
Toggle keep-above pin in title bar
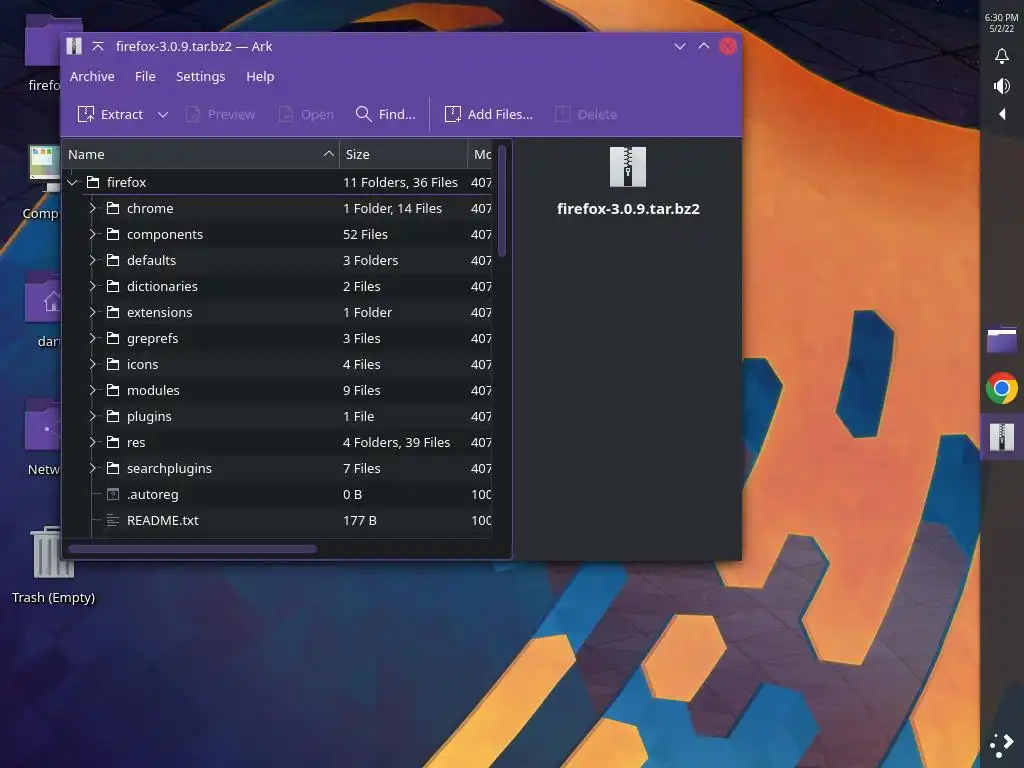coord(98,46)
